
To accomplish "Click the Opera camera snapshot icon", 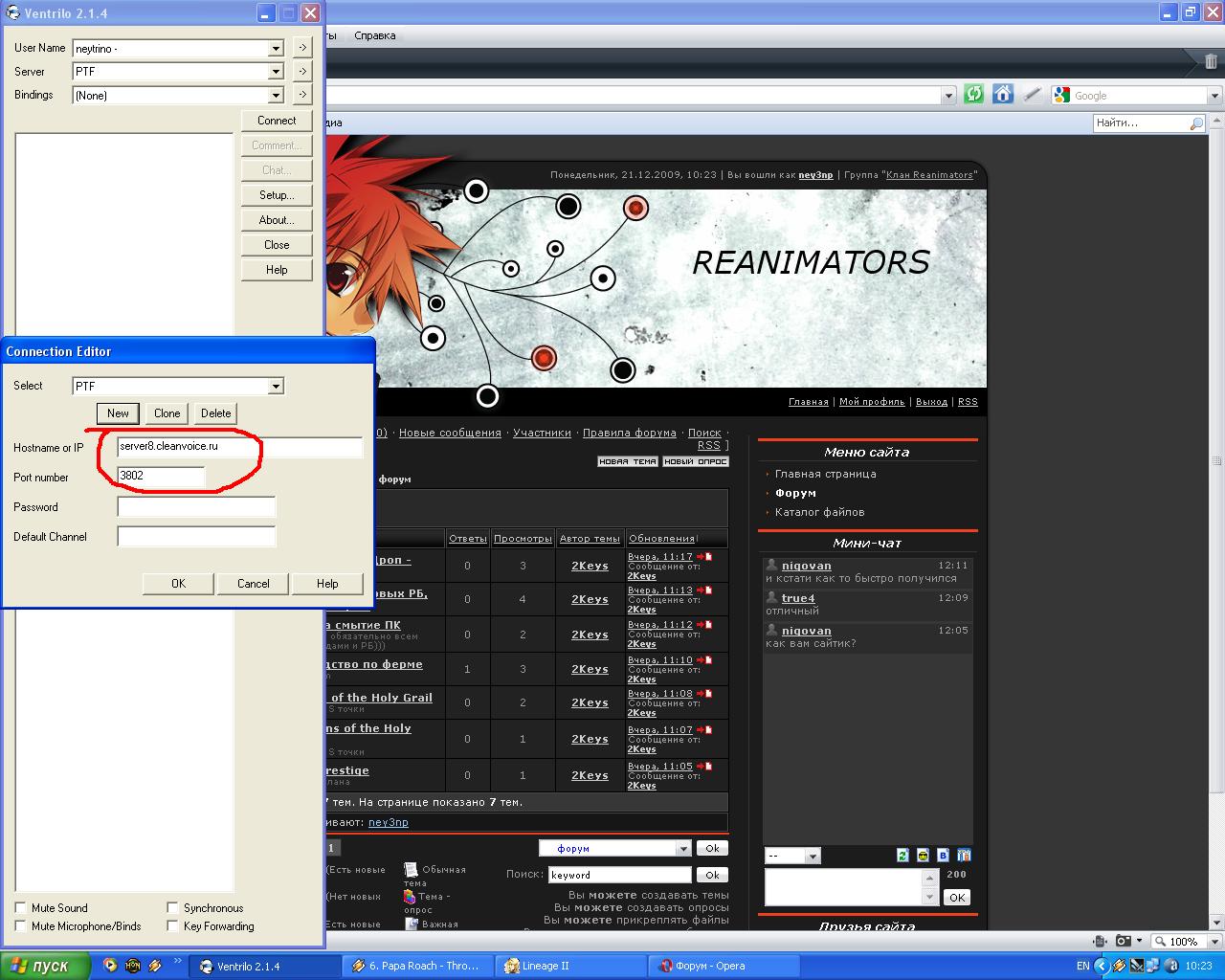I will tap(1124, 941).
